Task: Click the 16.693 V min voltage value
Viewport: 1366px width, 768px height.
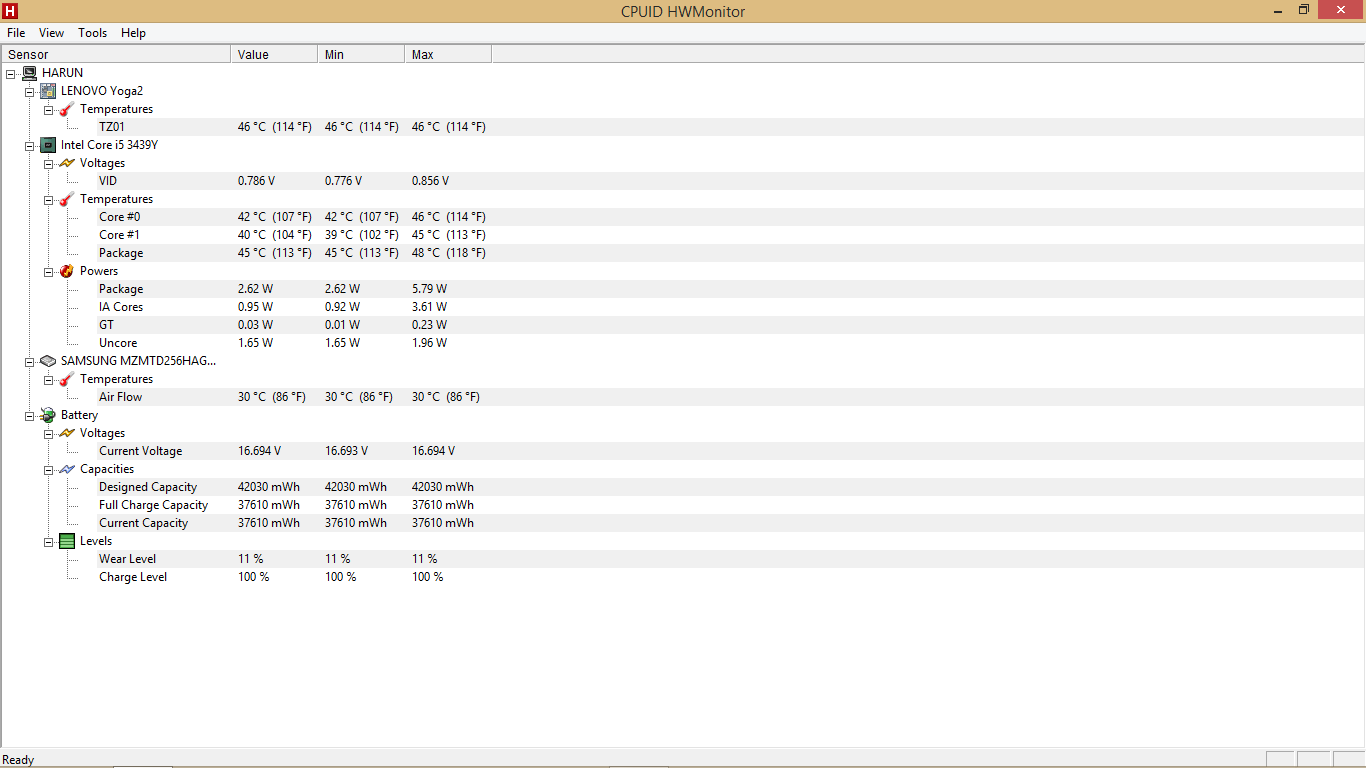Action: (346, 451)
